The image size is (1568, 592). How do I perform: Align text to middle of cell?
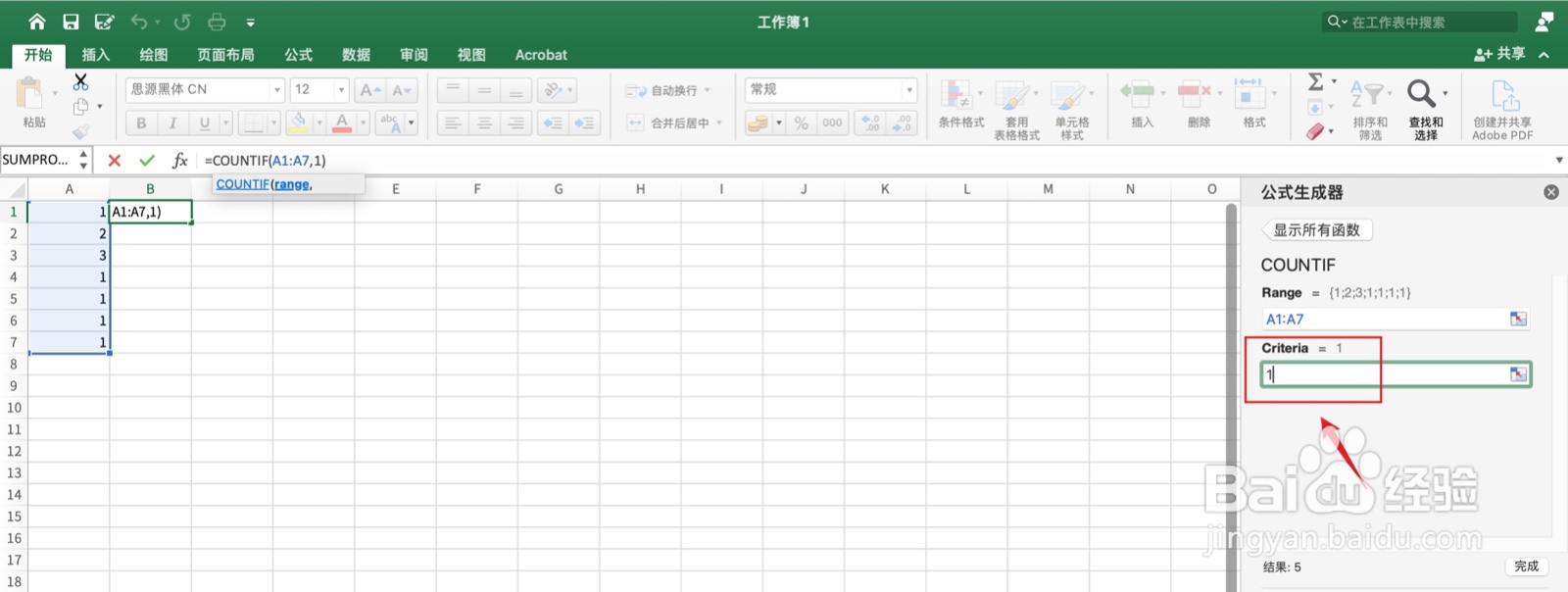484,90
